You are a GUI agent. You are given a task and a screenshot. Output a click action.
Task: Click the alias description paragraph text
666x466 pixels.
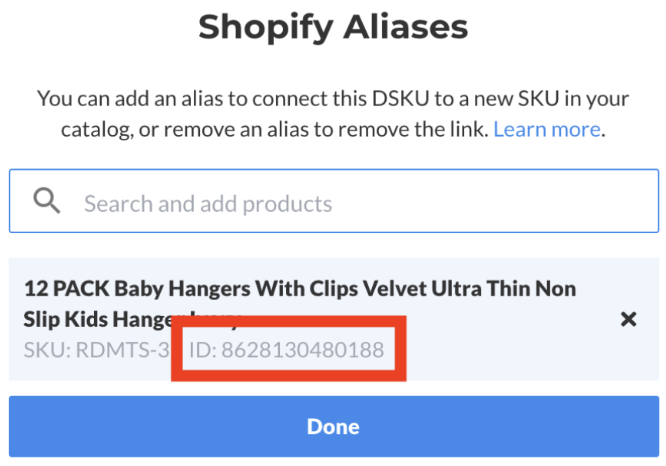point(333,114)
